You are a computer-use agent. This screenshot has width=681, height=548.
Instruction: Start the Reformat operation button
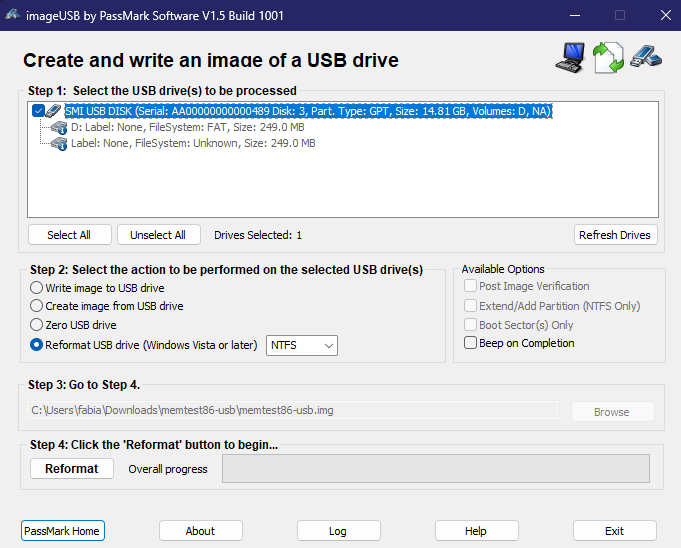(x=72, y=469)
